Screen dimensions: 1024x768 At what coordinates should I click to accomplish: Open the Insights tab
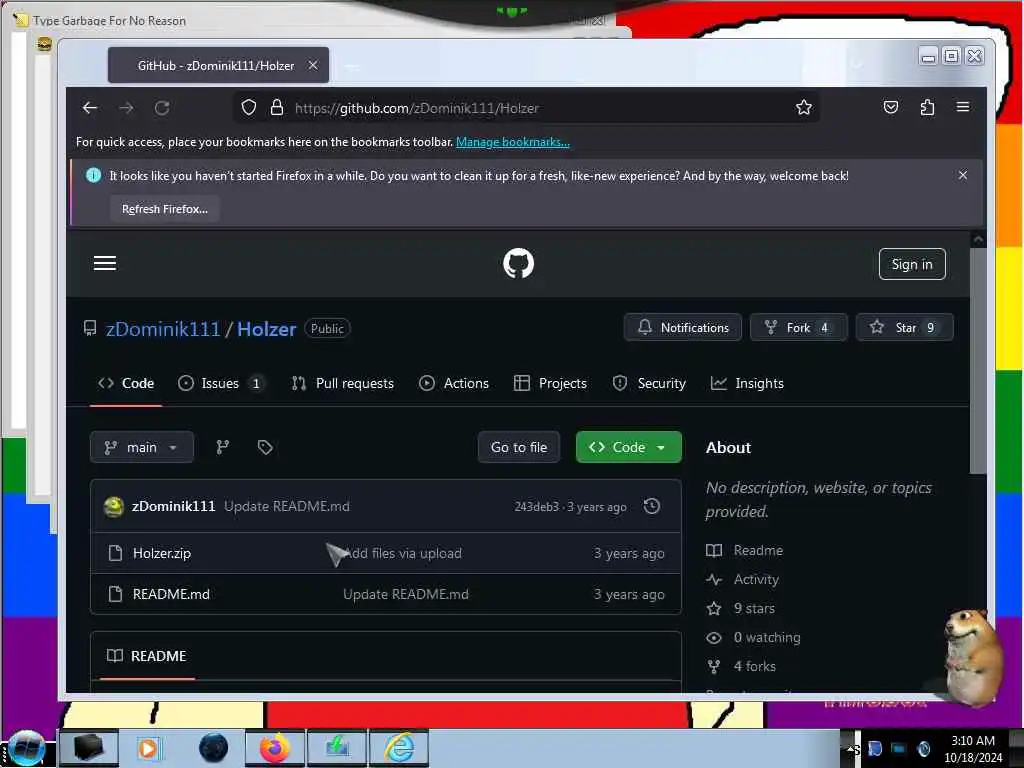[x=747, y=383]
